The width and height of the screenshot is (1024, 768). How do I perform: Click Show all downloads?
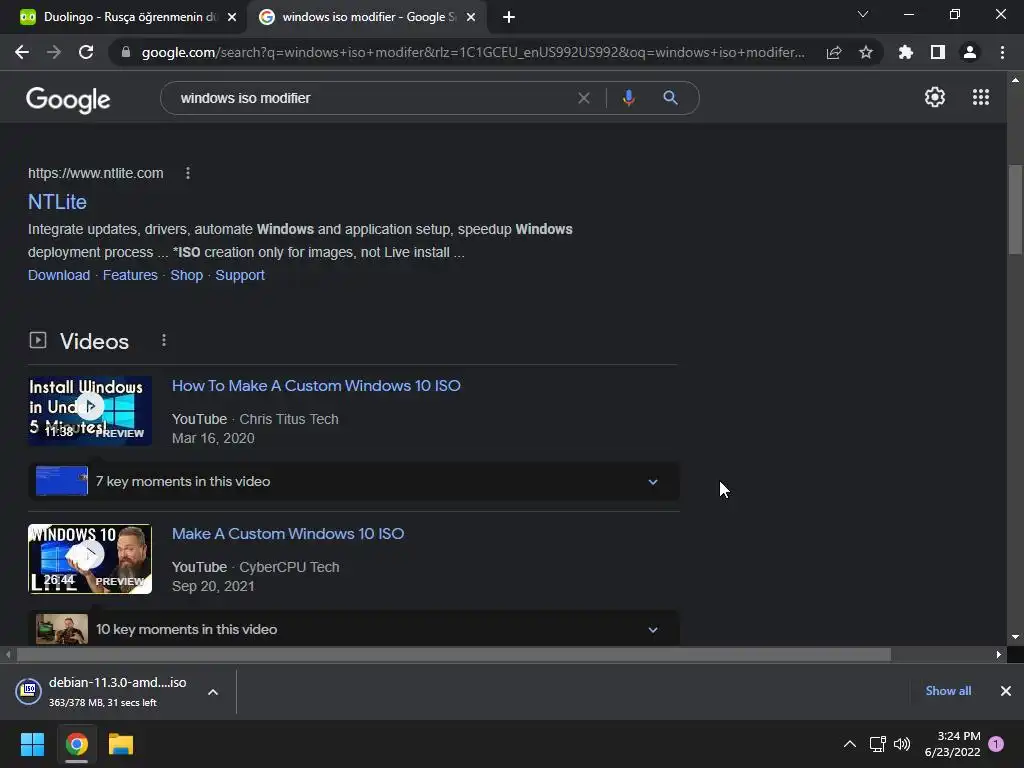[x=948, y=690]
